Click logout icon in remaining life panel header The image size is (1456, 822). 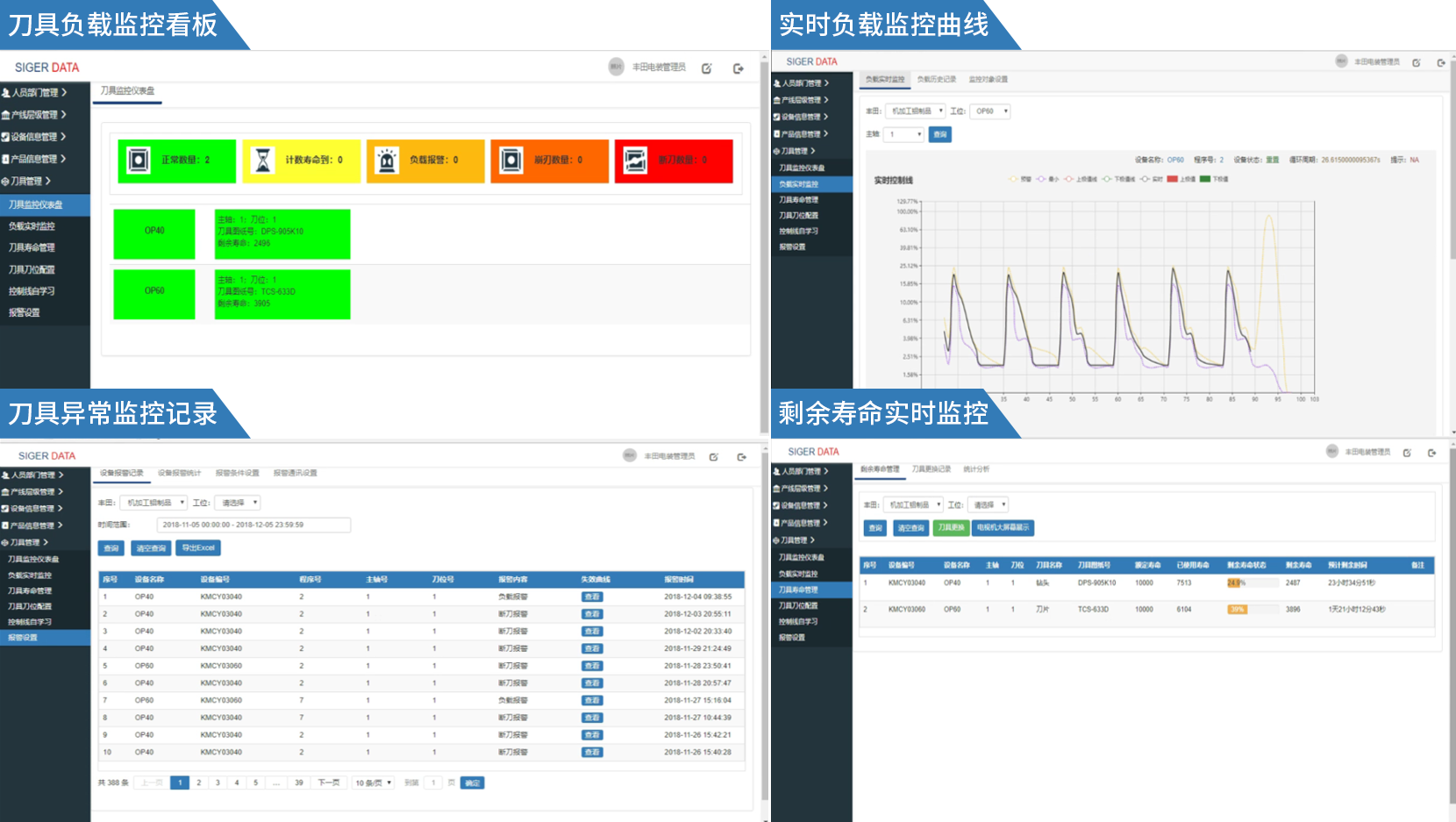[1431, 453]
